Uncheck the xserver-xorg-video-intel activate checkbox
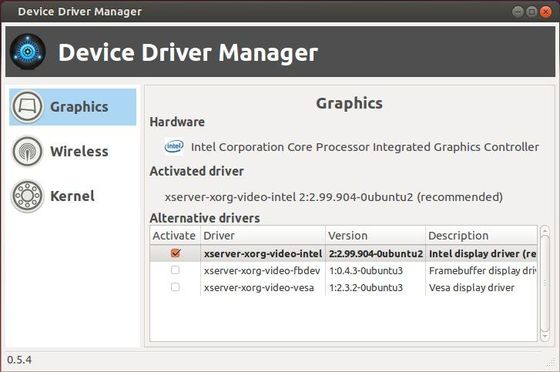Viewport: 560px width, 372px height. coord(175,253)
